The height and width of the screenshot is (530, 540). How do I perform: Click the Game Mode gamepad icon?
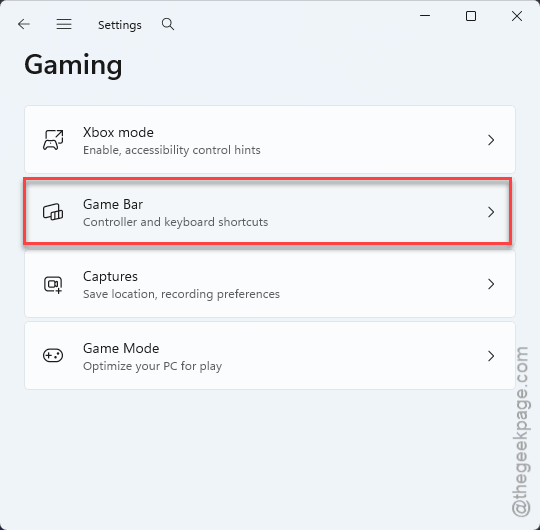[53, 355]
